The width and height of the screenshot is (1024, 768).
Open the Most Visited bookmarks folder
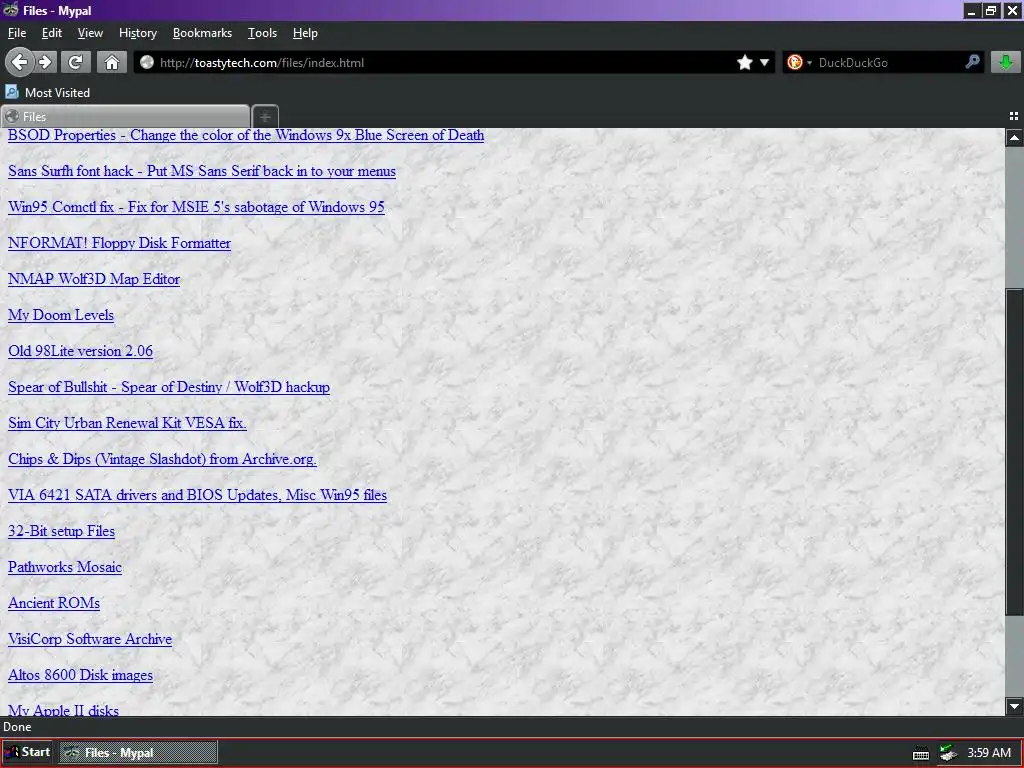(48, 92)
